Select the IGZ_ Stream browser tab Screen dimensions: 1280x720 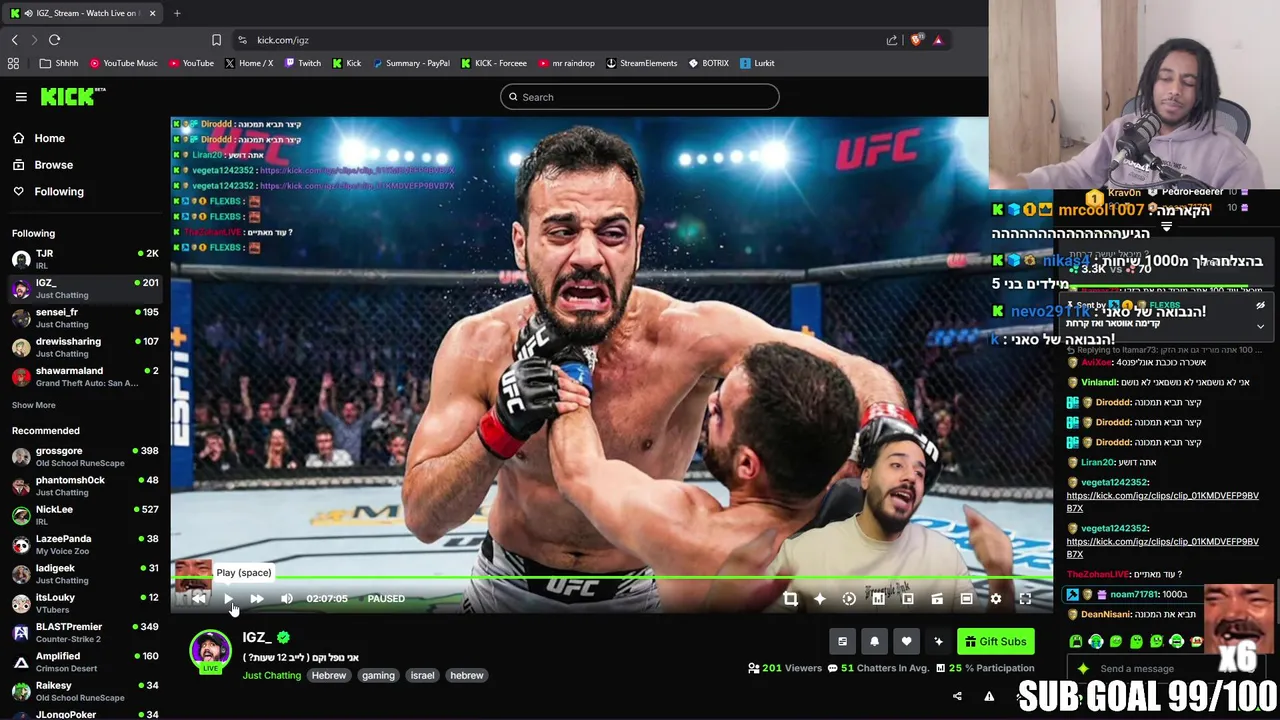tap(84, 13)
